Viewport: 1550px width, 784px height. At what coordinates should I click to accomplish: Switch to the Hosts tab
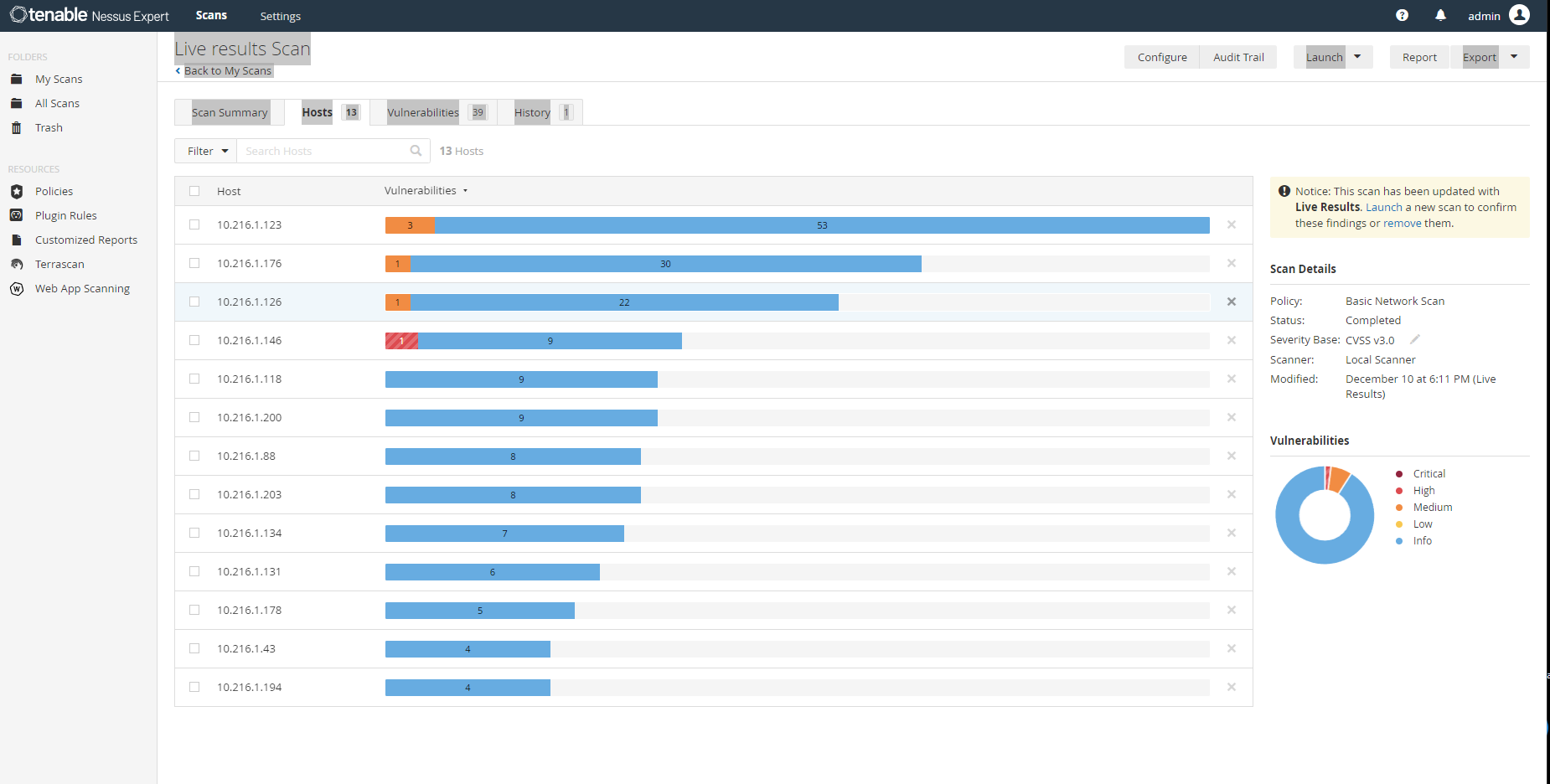tap(330, 112)
